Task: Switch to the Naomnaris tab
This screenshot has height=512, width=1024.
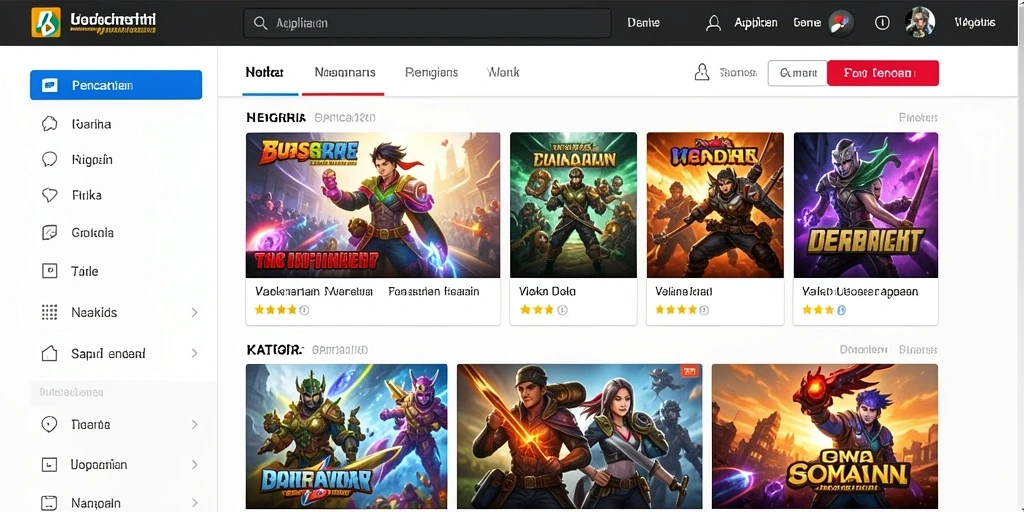Action: [x=345, y=72]
